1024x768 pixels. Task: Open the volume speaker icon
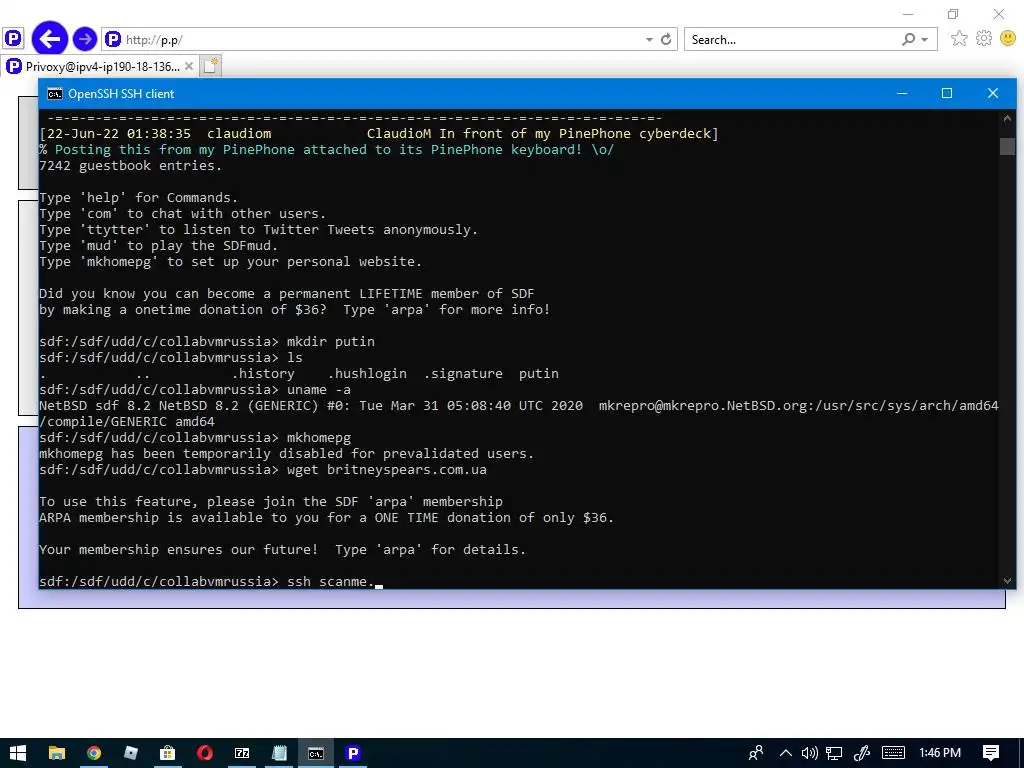click(x=809, y=753)
